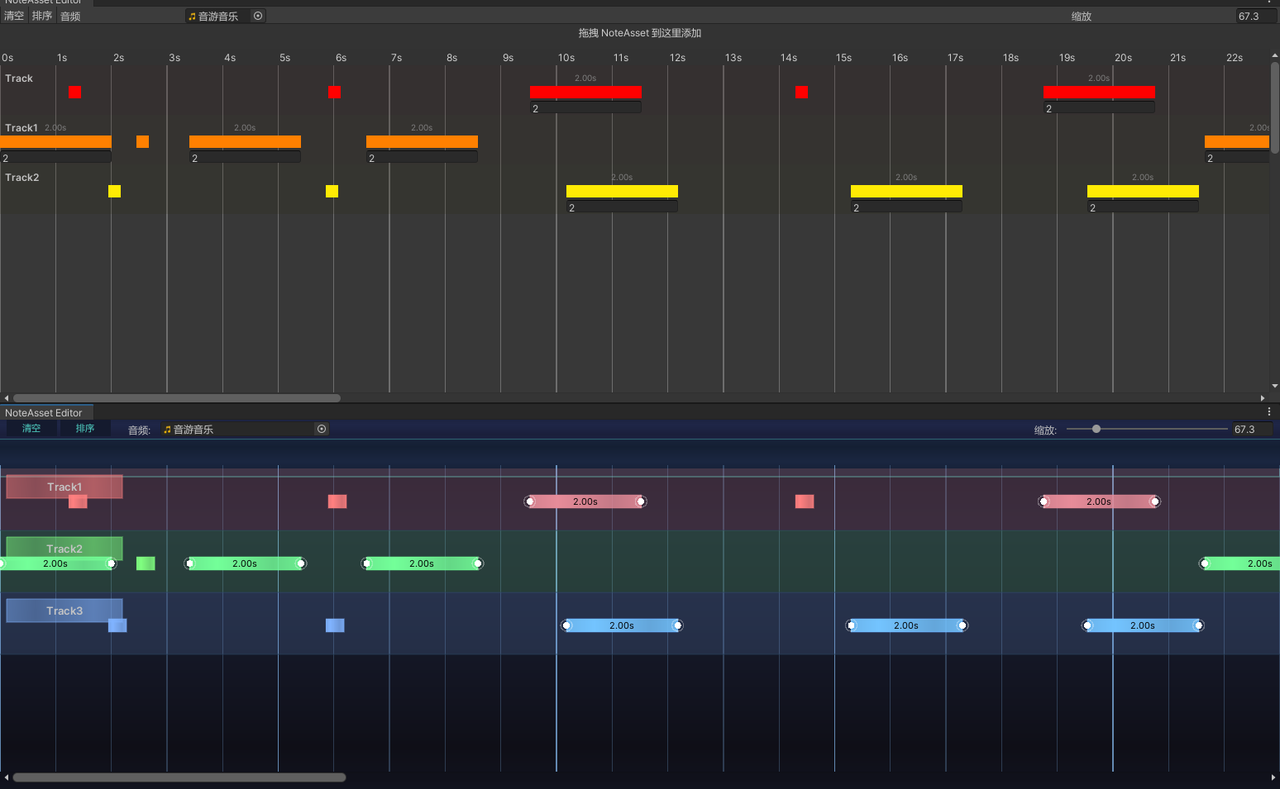Screen dimensions: 1280x789
Task: Click left handle of pink hold near 10s
Action: [x=530, y=501]
